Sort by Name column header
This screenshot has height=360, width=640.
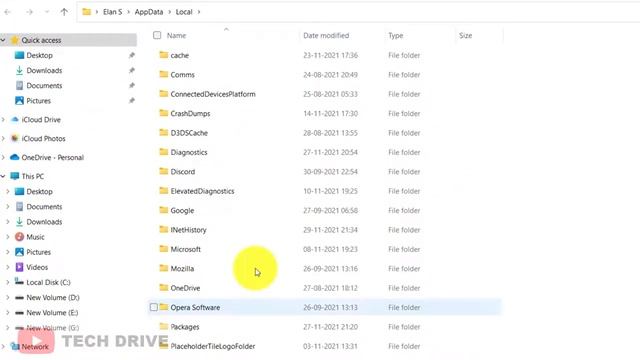(x=176, y=36)
